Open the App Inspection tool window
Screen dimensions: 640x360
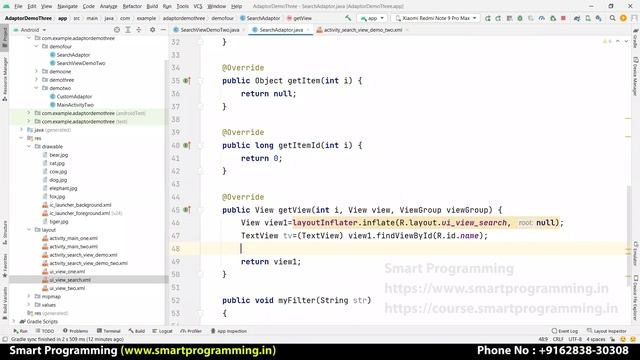229,331
